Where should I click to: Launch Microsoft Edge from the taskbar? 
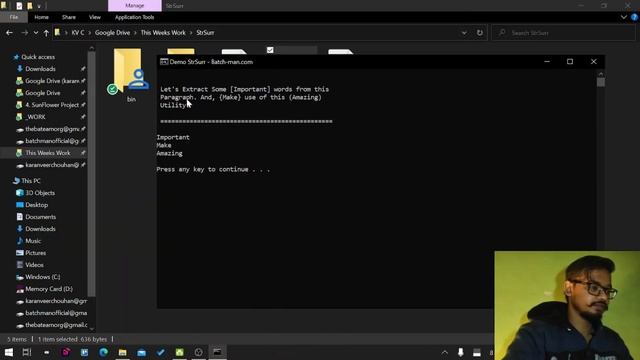[103, 352]
